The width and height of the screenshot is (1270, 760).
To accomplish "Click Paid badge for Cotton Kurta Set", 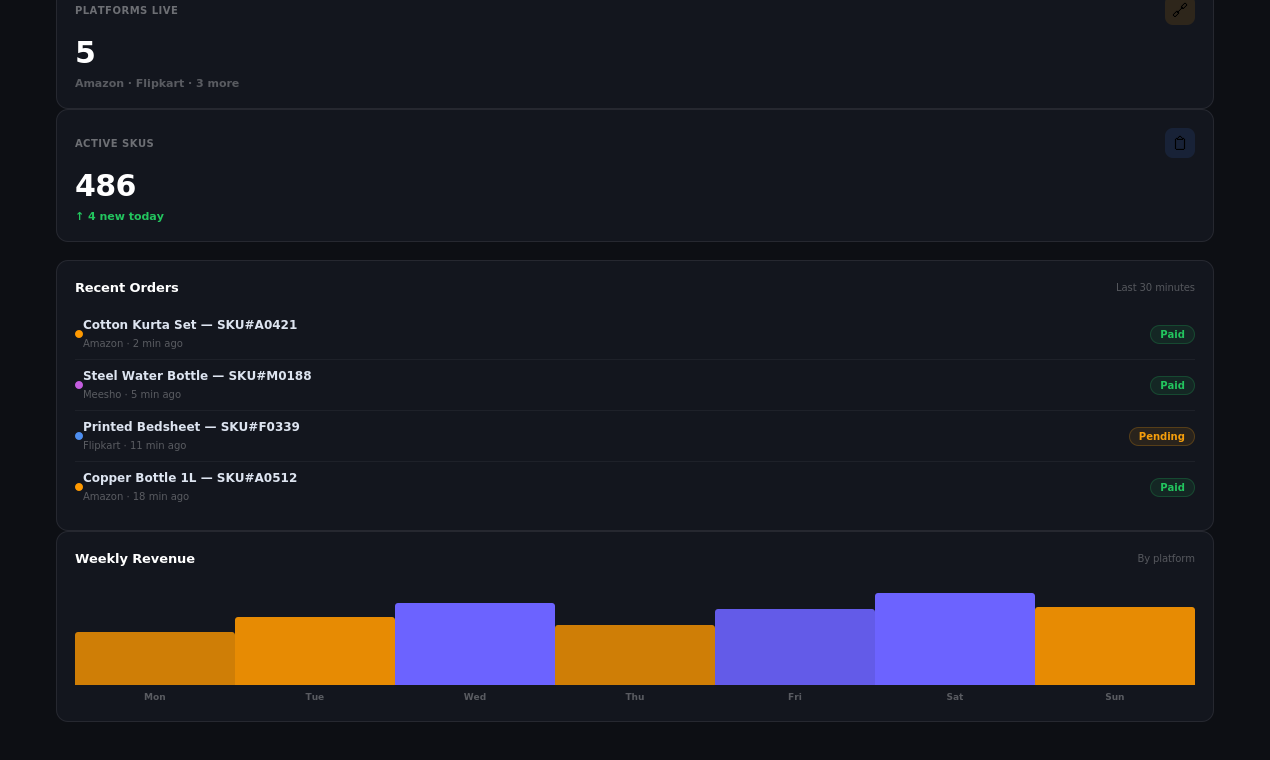I will pyautogui.click(x=1172, y=334).
